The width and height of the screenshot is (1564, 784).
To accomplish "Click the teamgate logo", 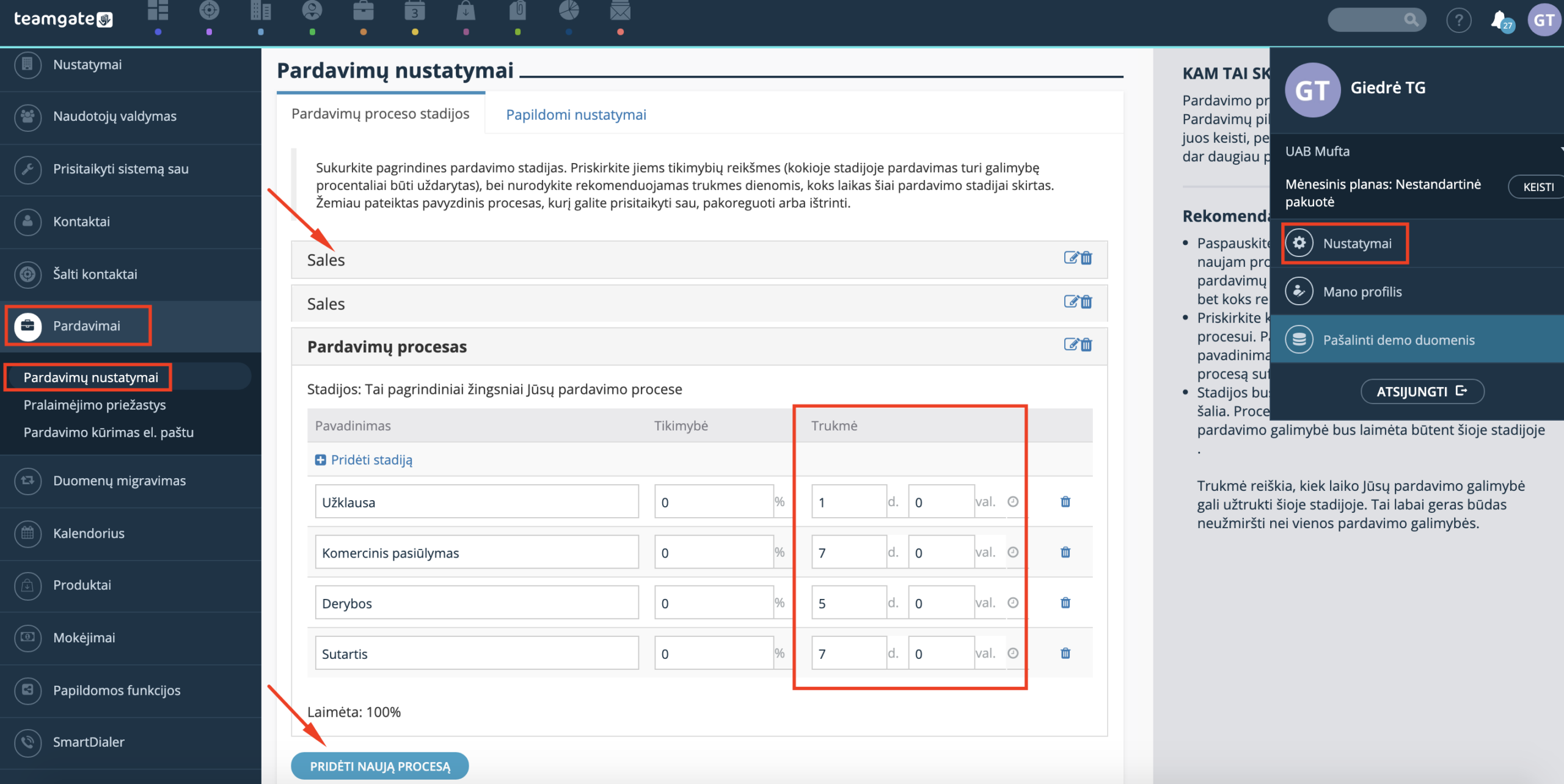I will coord(64,20).
